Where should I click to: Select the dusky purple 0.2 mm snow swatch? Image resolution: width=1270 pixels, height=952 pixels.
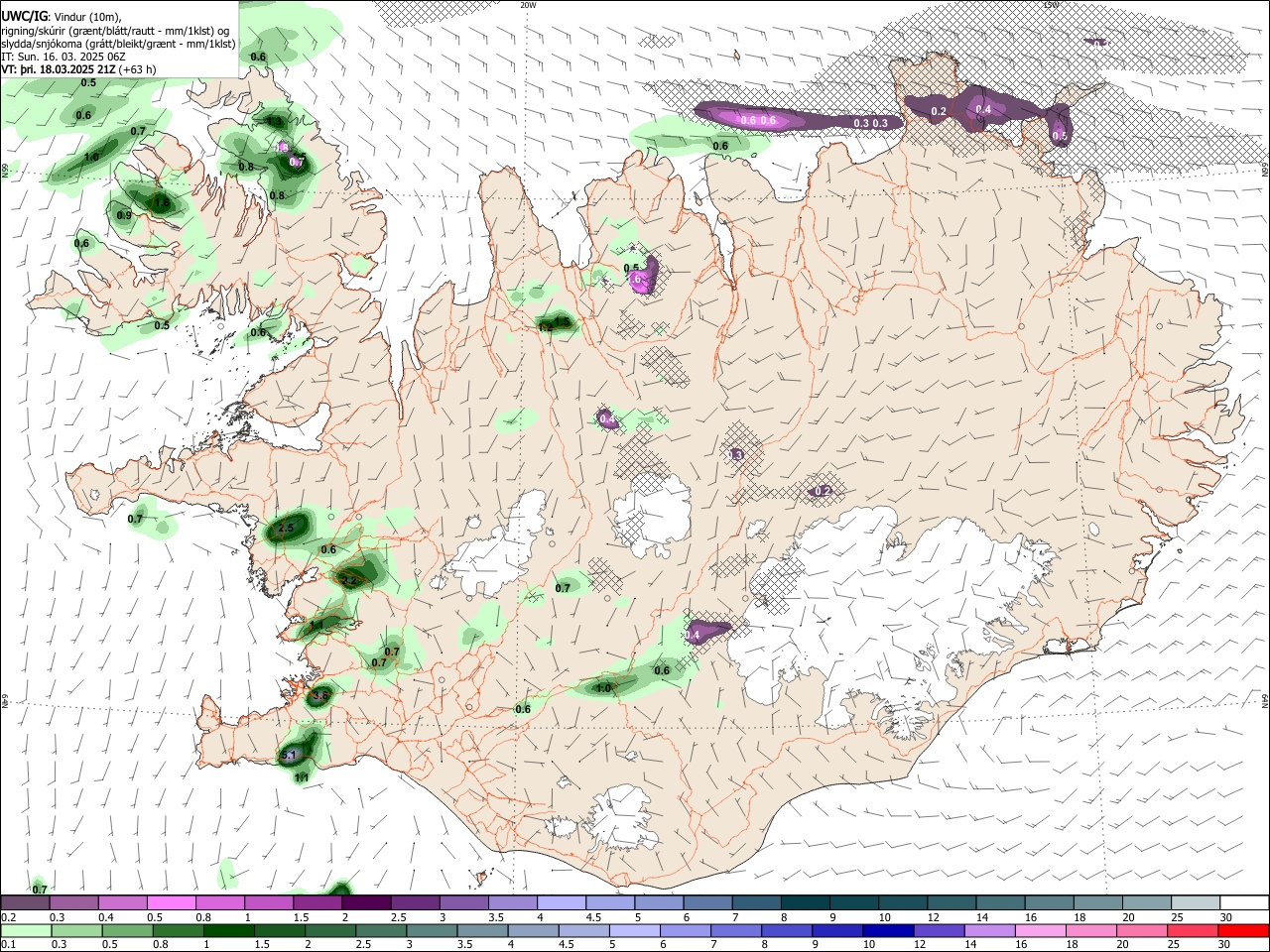pos(26,902)
